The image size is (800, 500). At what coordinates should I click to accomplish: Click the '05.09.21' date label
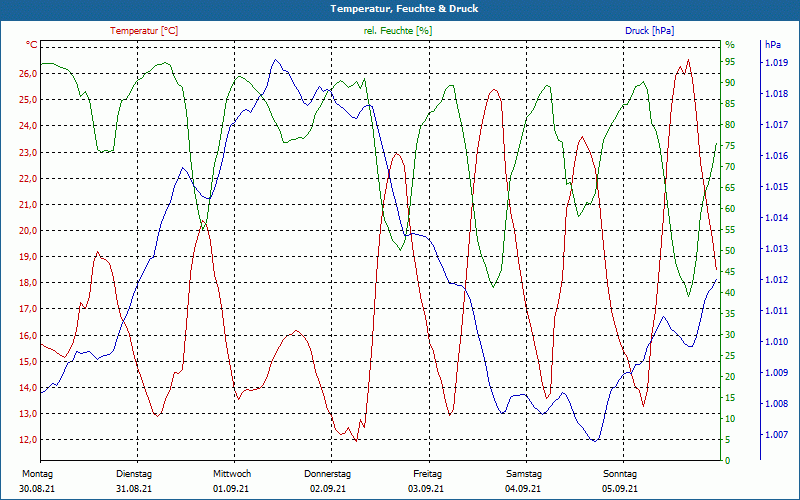pyautogui.click(x=620, y=489)
